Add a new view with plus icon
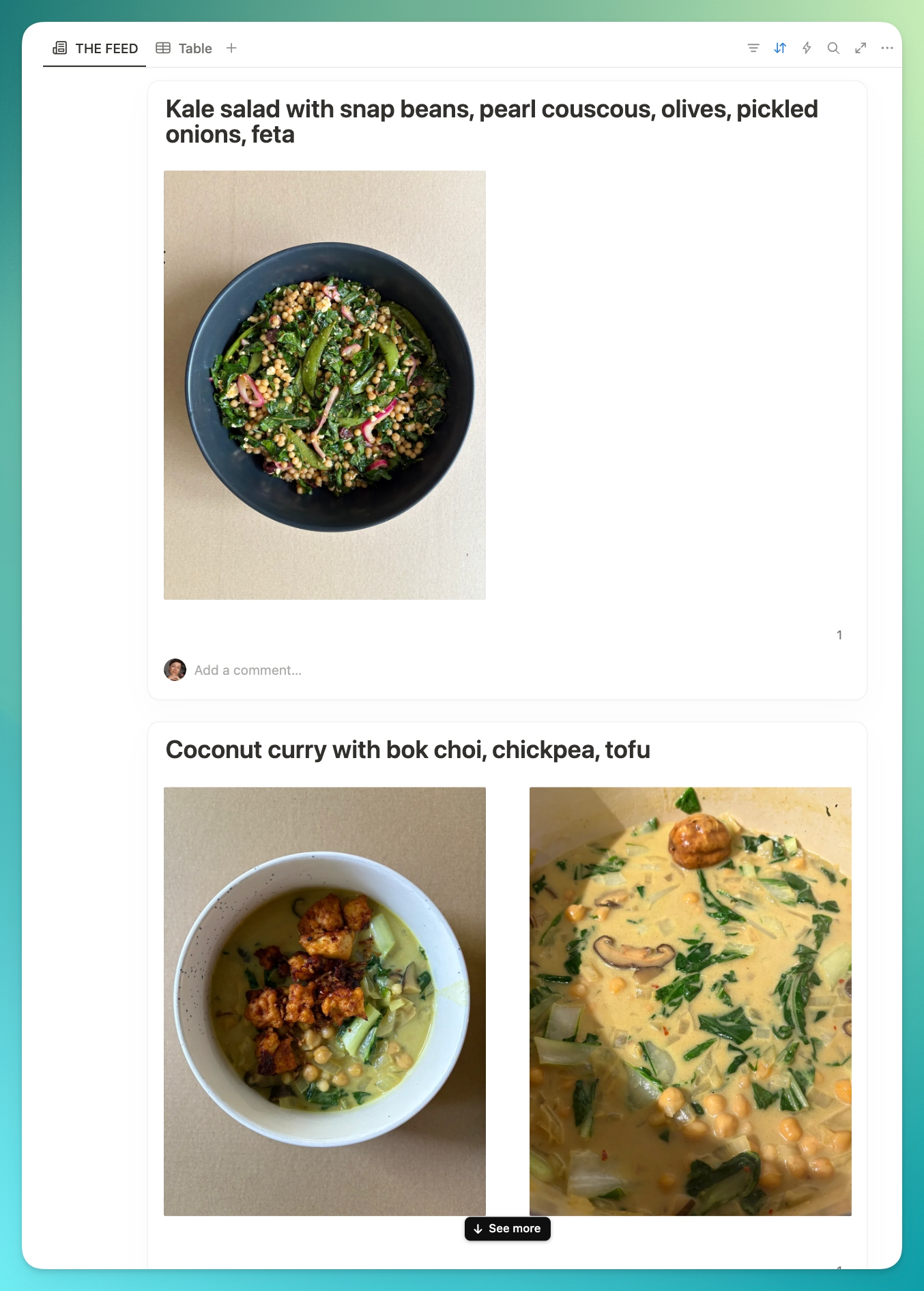Viewport: 924px width, 1291px height. (231, 48)
